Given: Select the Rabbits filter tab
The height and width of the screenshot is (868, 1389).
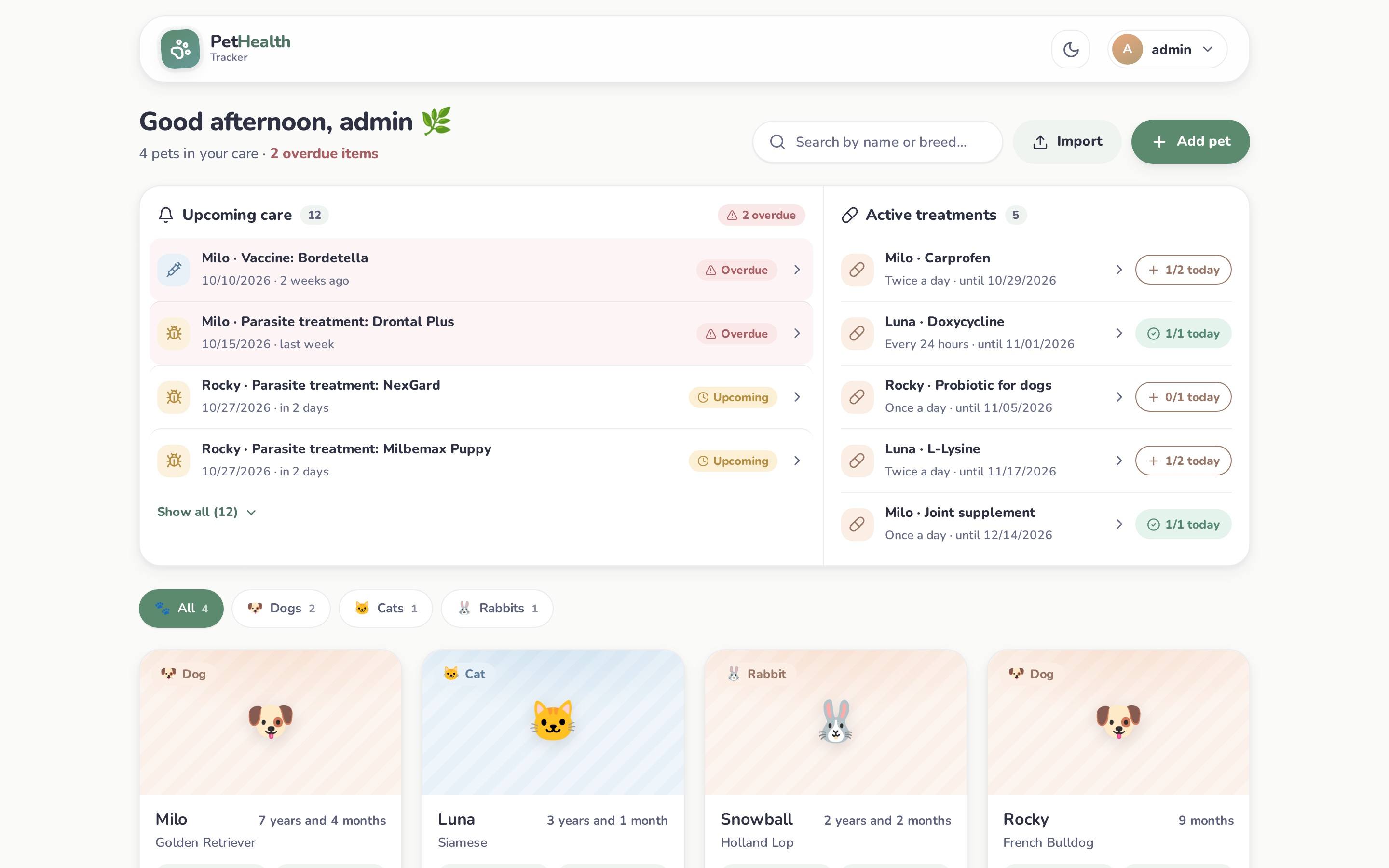Looking at the screenshot, I should click(497, 609).
